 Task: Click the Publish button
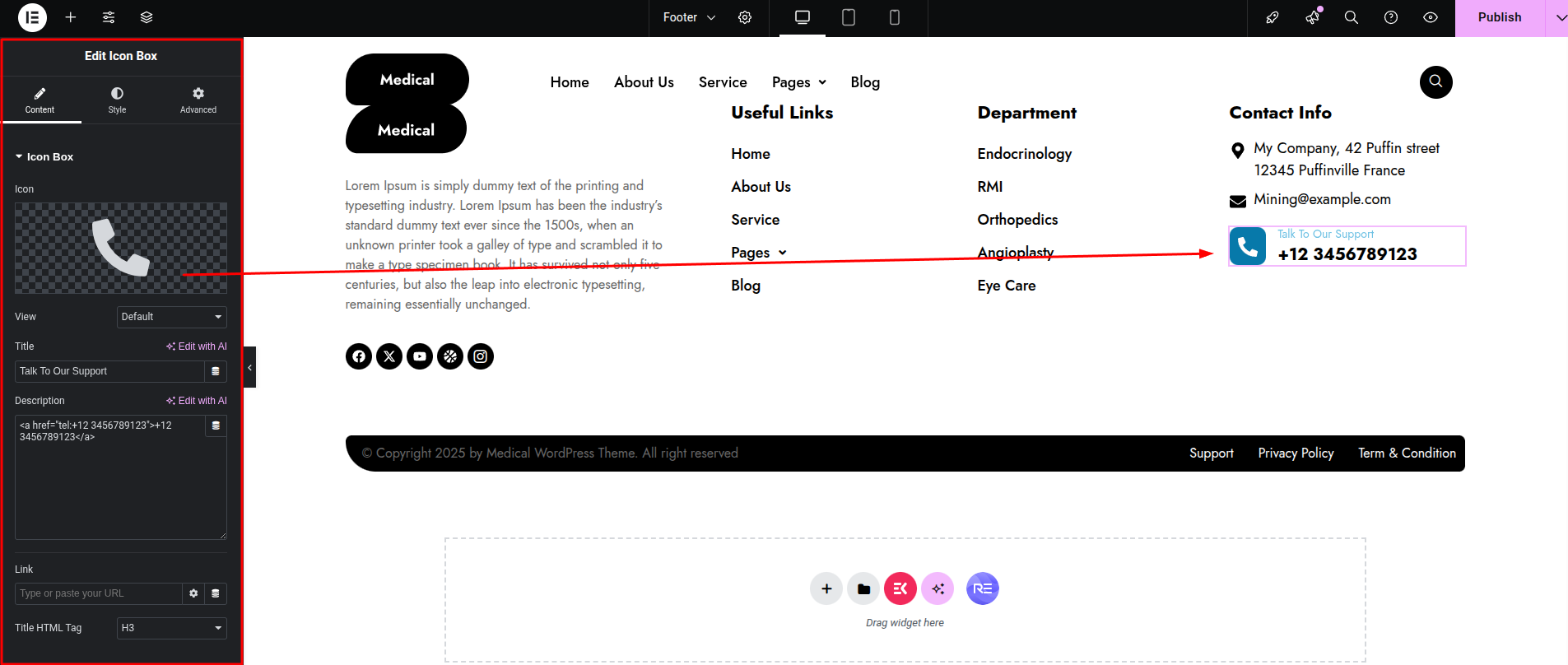pos(1499,17)
